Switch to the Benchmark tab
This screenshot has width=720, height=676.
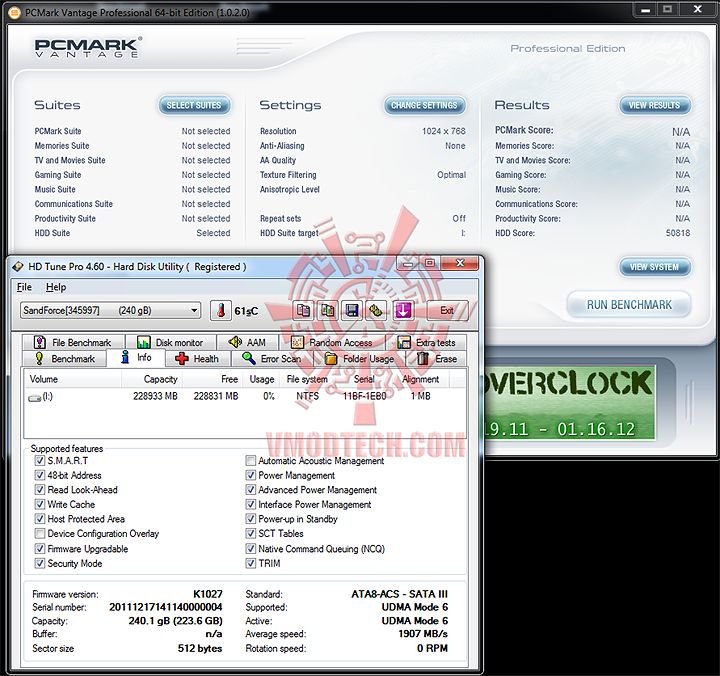[65, 359]
